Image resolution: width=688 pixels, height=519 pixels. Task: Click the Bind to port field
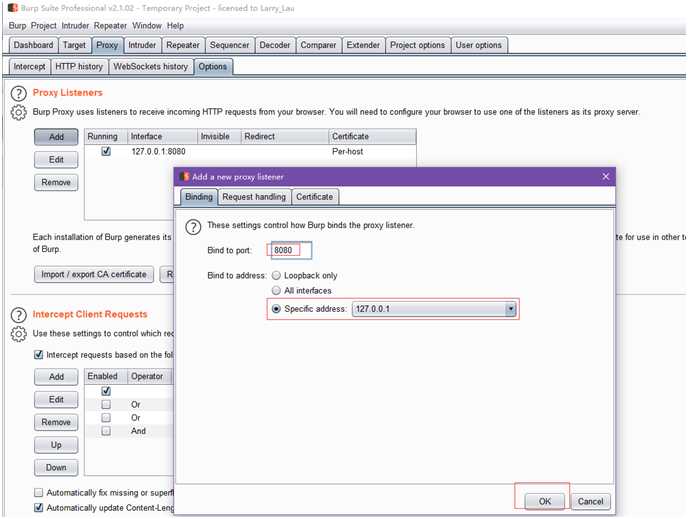click(x=291, y=250)
